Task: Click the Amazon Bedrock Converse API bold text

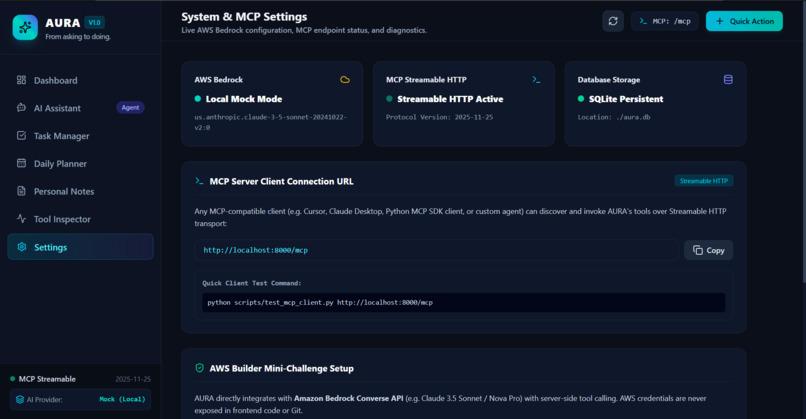Action: 349,398
